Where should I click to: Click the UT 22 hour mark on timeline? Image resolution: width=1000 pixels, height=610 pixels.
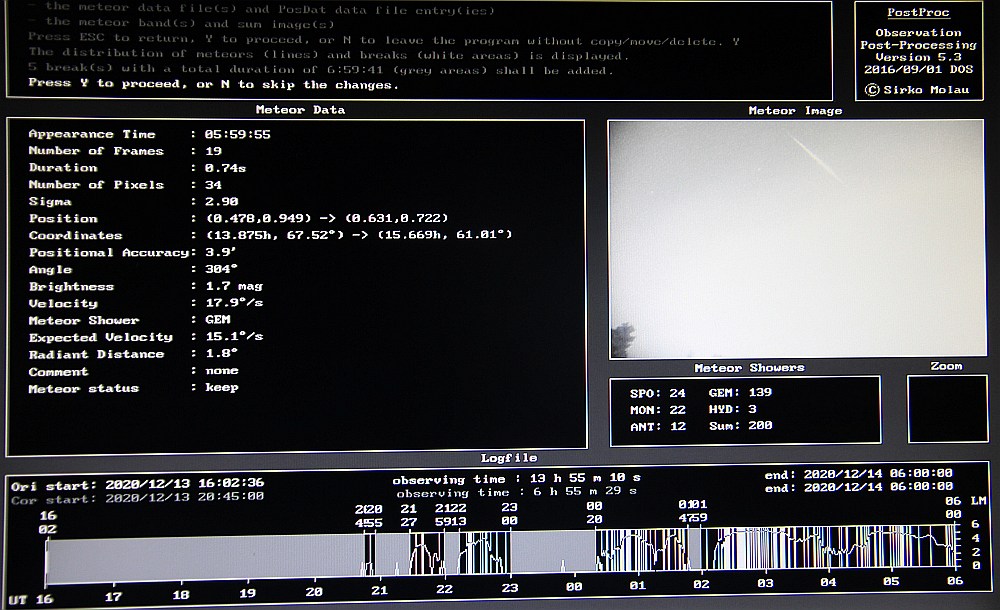pos(444,591)
